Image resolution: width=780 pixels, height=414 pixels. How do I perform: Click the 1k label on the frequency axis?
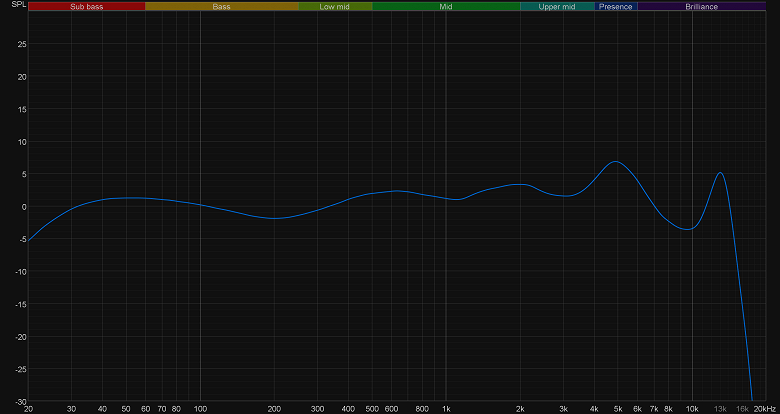point(446,409)
